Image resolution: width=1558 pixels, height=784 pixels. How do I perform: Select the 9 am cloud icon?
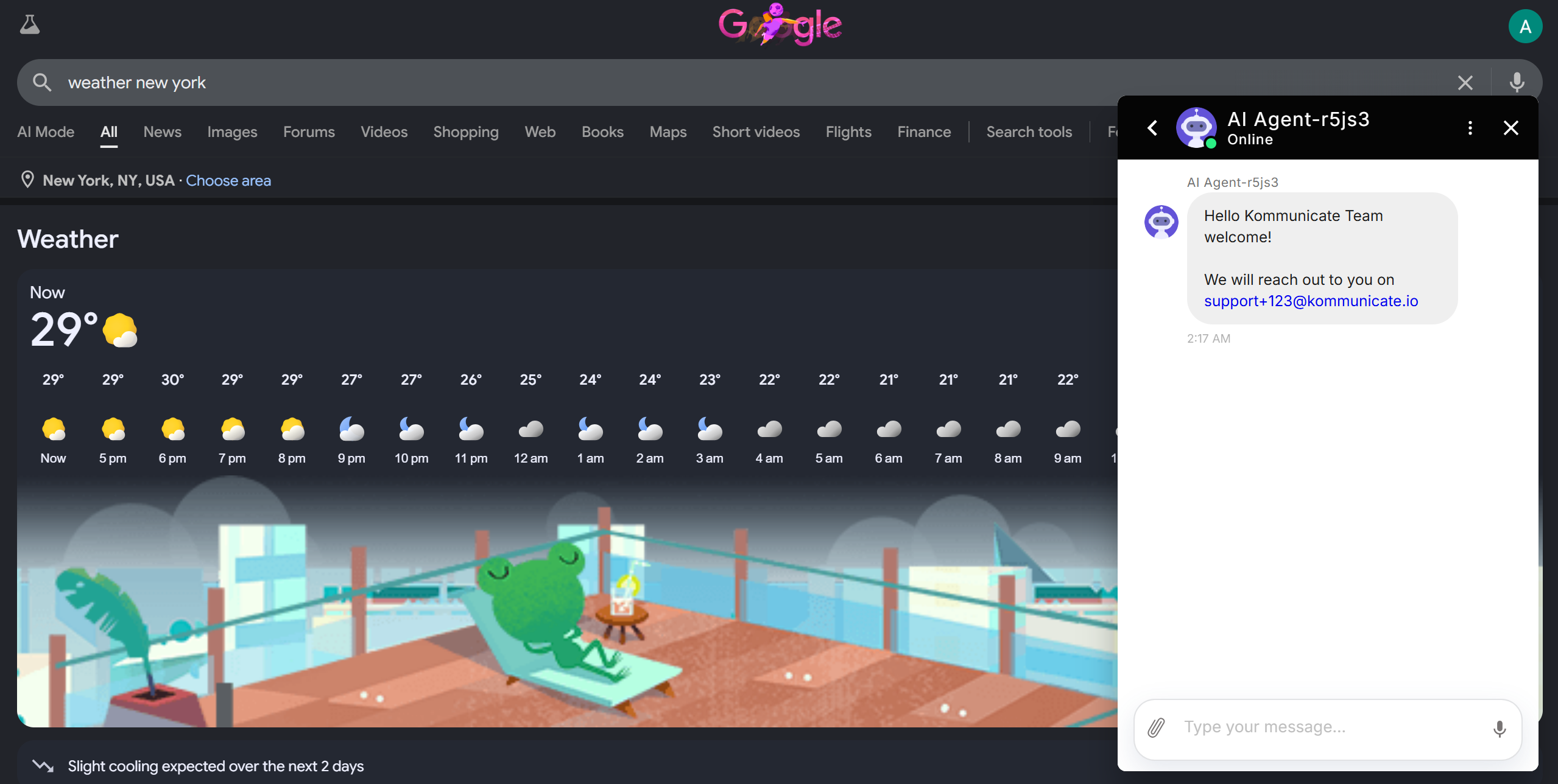[1068, 430]
